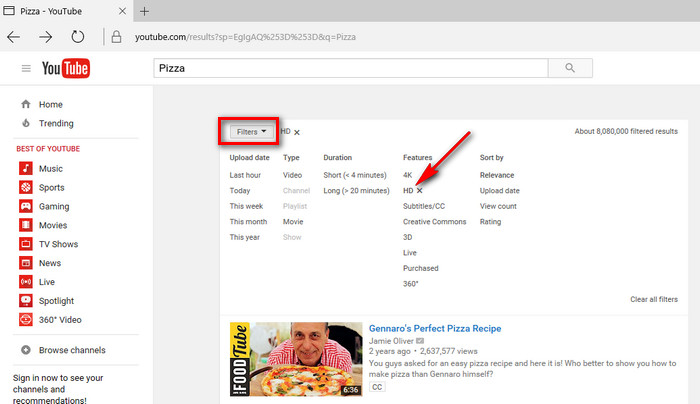Click the Browse channels plus icon
This screenshot has height=404, width=700.
click(x=26, y=350)
